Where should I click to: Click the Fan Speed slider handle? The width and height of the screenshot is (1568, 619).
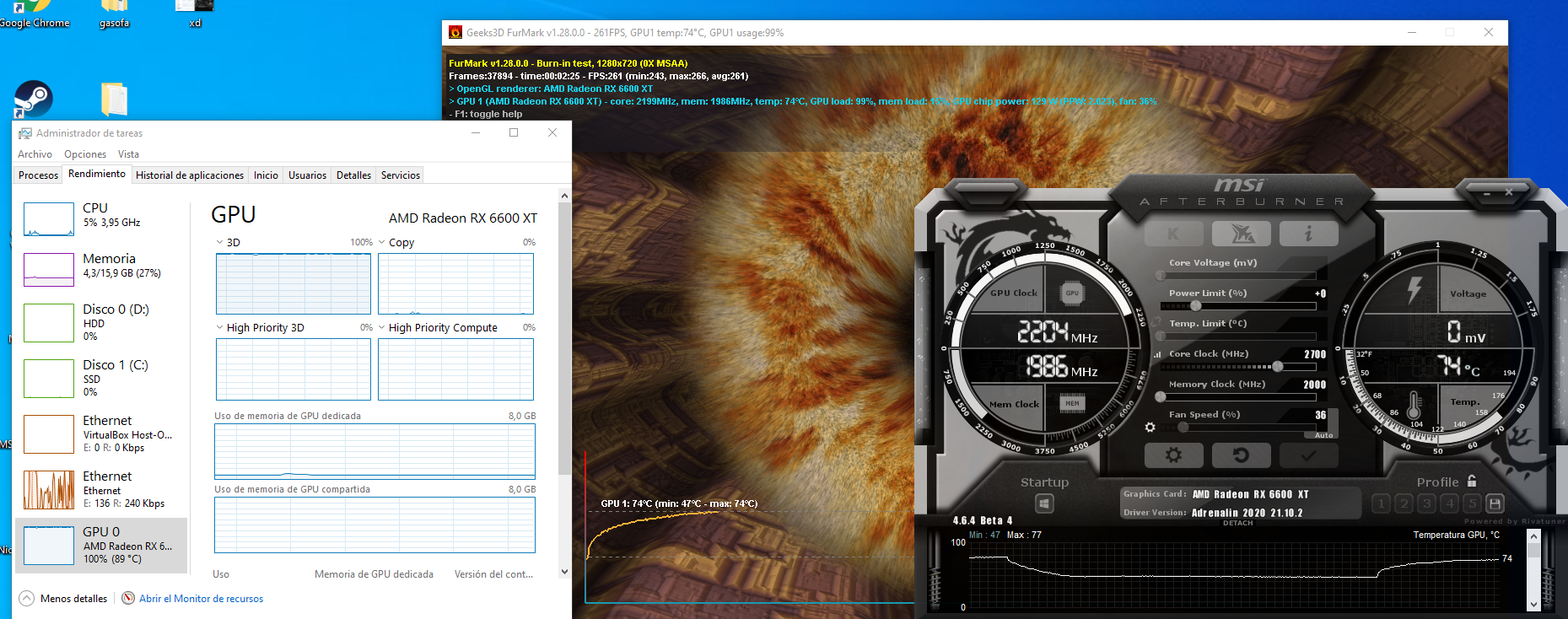point(1183,427)
